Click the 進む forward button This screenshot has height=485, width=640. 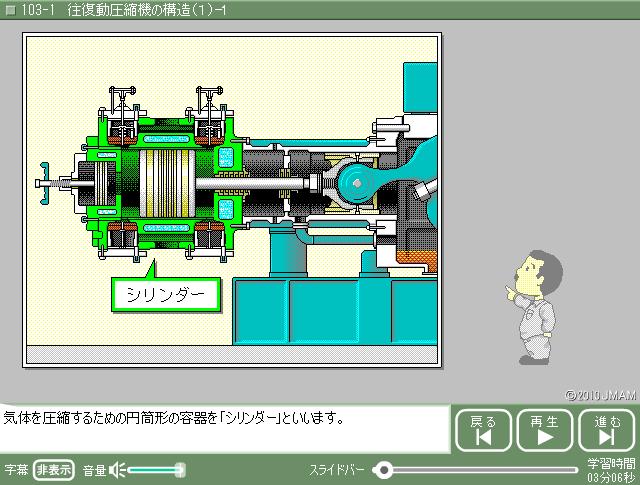(x=607, y=430)
